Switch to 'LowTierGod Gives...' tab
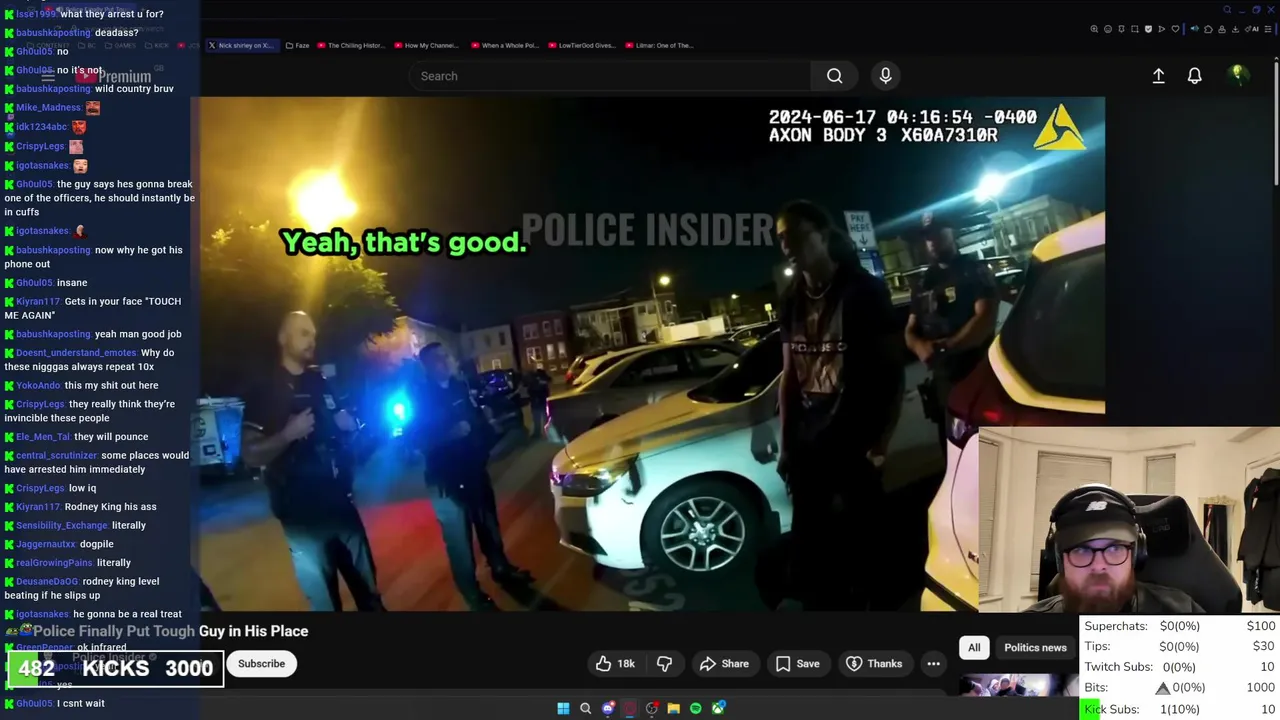The image size is (1280, 720). tap(581, 45)
